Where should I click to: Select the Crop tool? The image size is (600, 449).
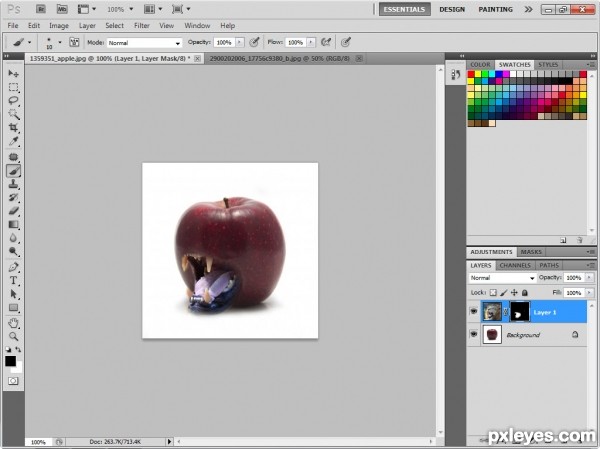[x=13, y=127]
